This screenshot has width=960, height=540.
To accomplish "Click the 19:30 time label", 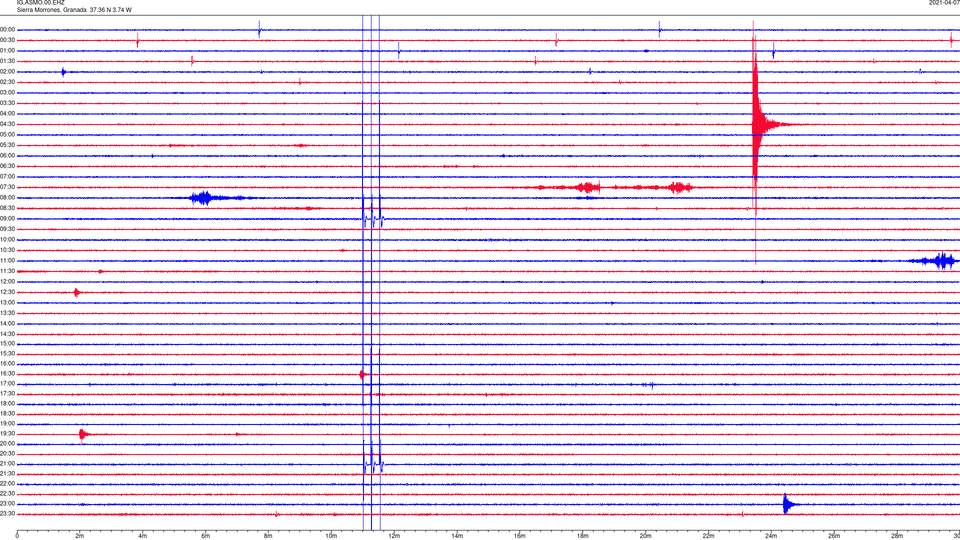I will tap(8, 434).
